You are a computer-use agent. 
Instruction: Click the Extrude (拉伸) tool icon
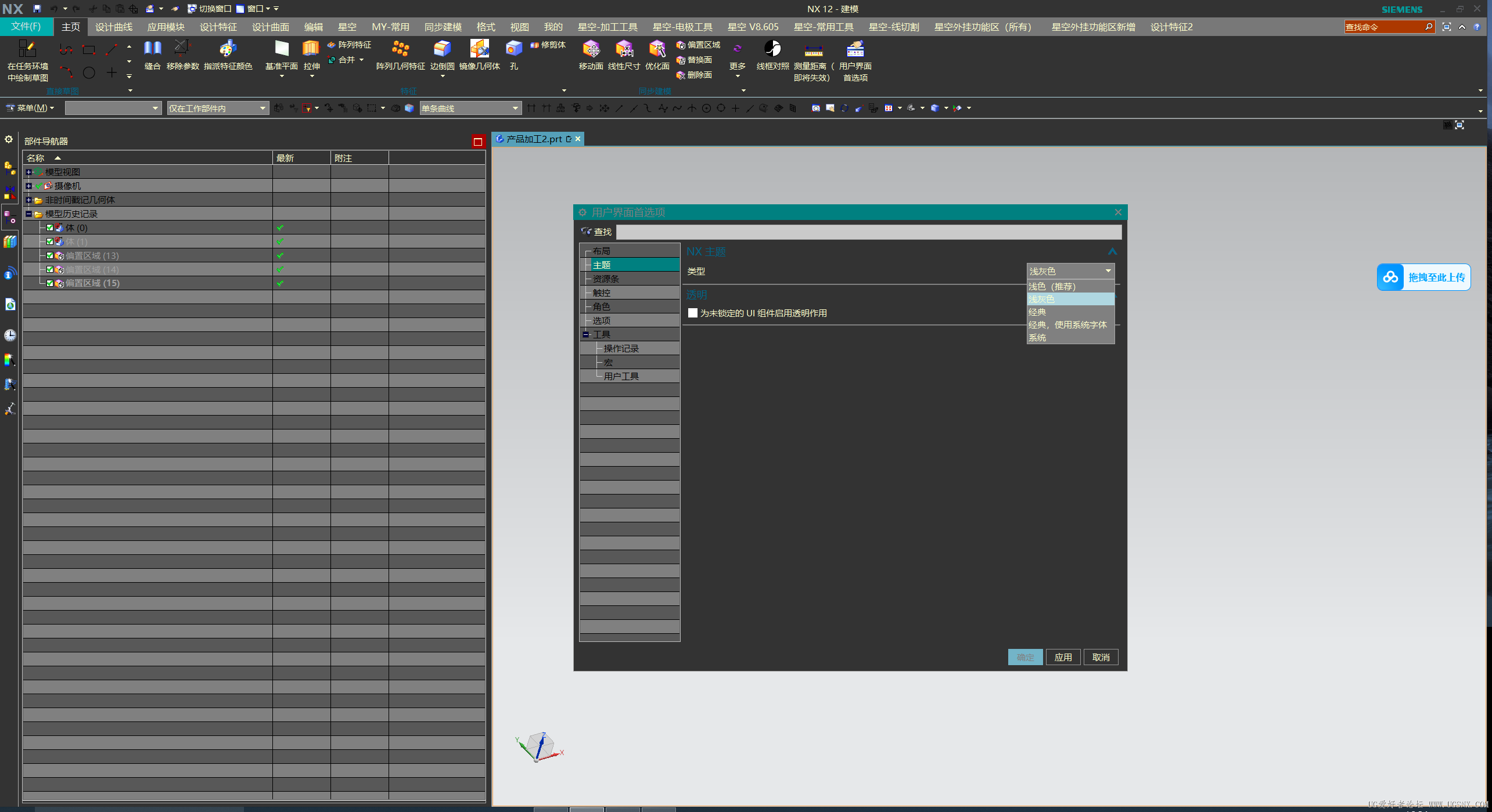pyautogui.click(x=311, y=49)
